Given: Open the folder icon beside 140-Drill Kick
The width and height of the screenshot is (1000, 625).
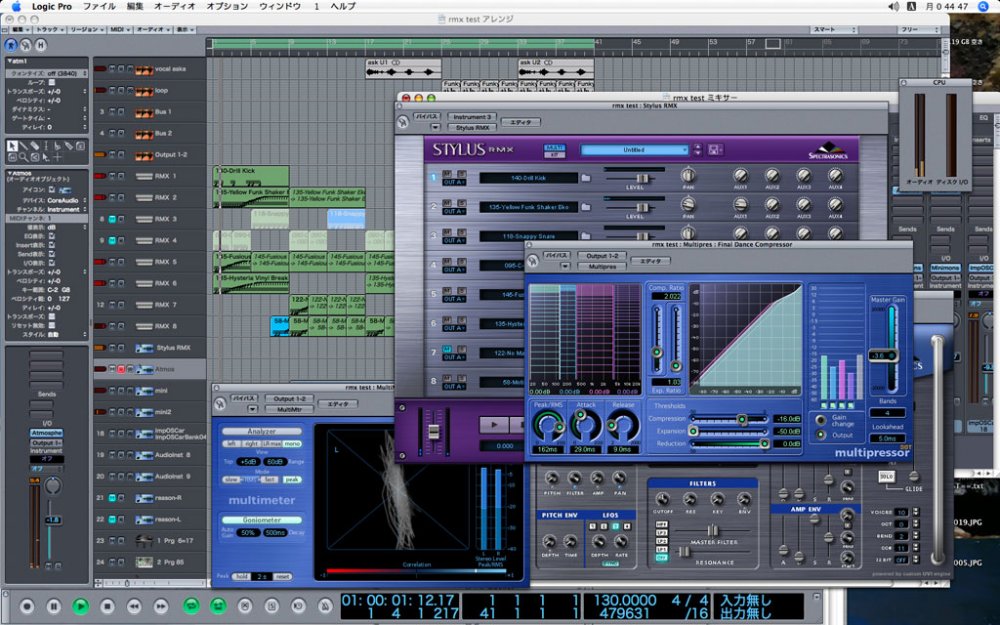Looking at the screenshot, I should tap(585, 178).
